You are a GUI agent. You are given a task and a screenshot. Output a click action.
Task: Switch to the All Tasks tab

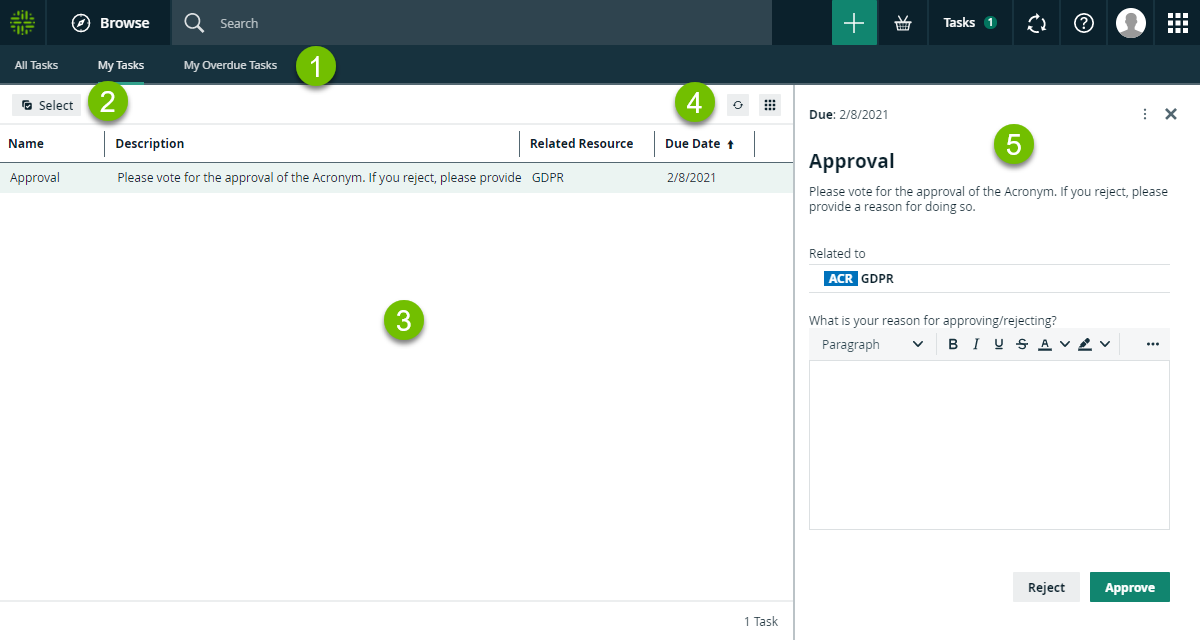(36, 65)
